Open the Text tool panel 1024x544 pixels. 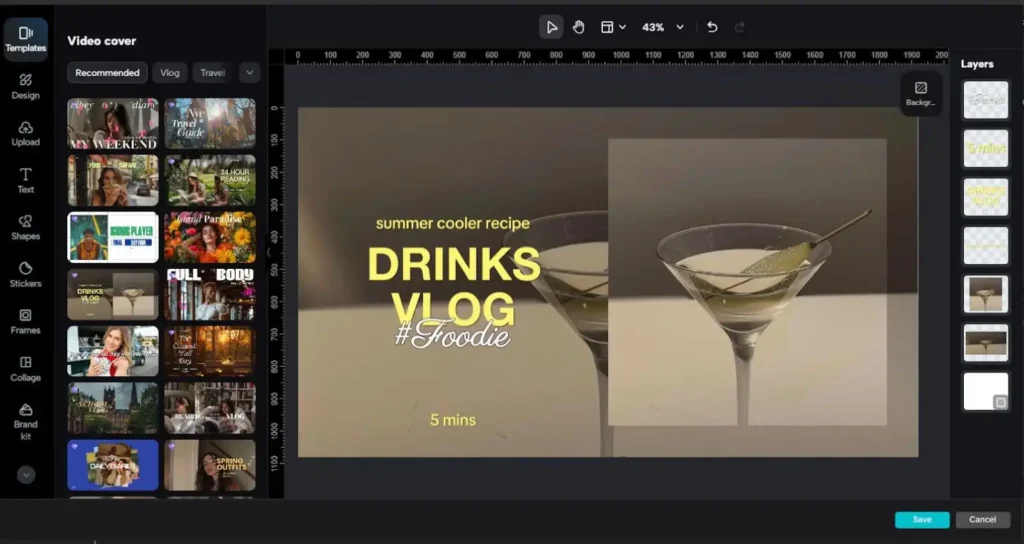(x=25, y=180)
